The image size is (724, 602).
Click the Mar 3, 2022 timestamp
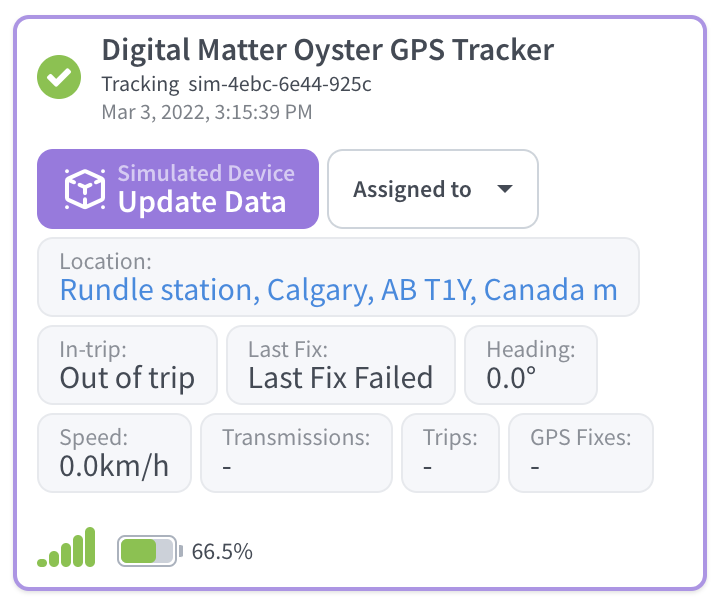click(x=207, y=112)
